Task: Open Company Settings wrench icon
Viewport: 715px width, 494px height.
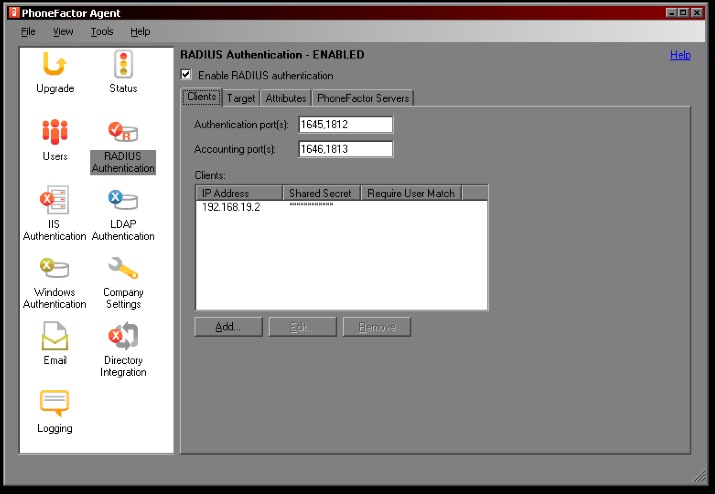Action: tap(123, 270)
